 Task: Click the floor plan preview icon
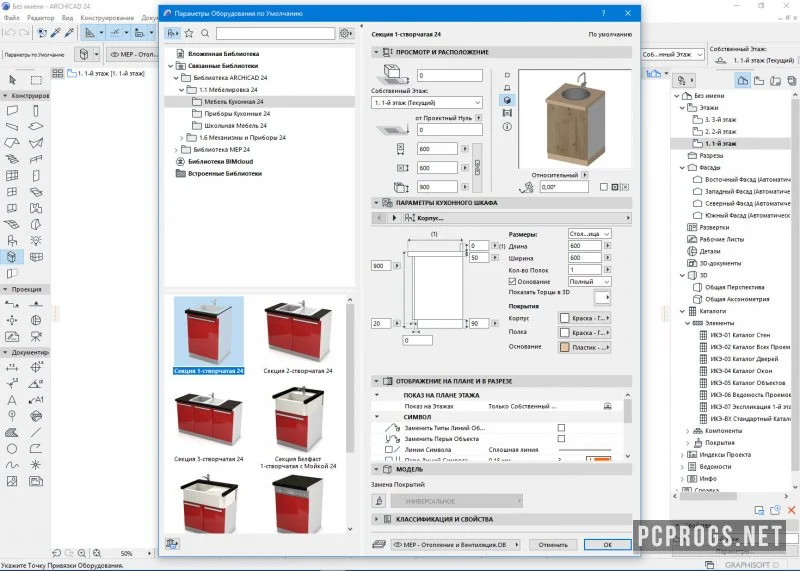[x=507, y=75]
